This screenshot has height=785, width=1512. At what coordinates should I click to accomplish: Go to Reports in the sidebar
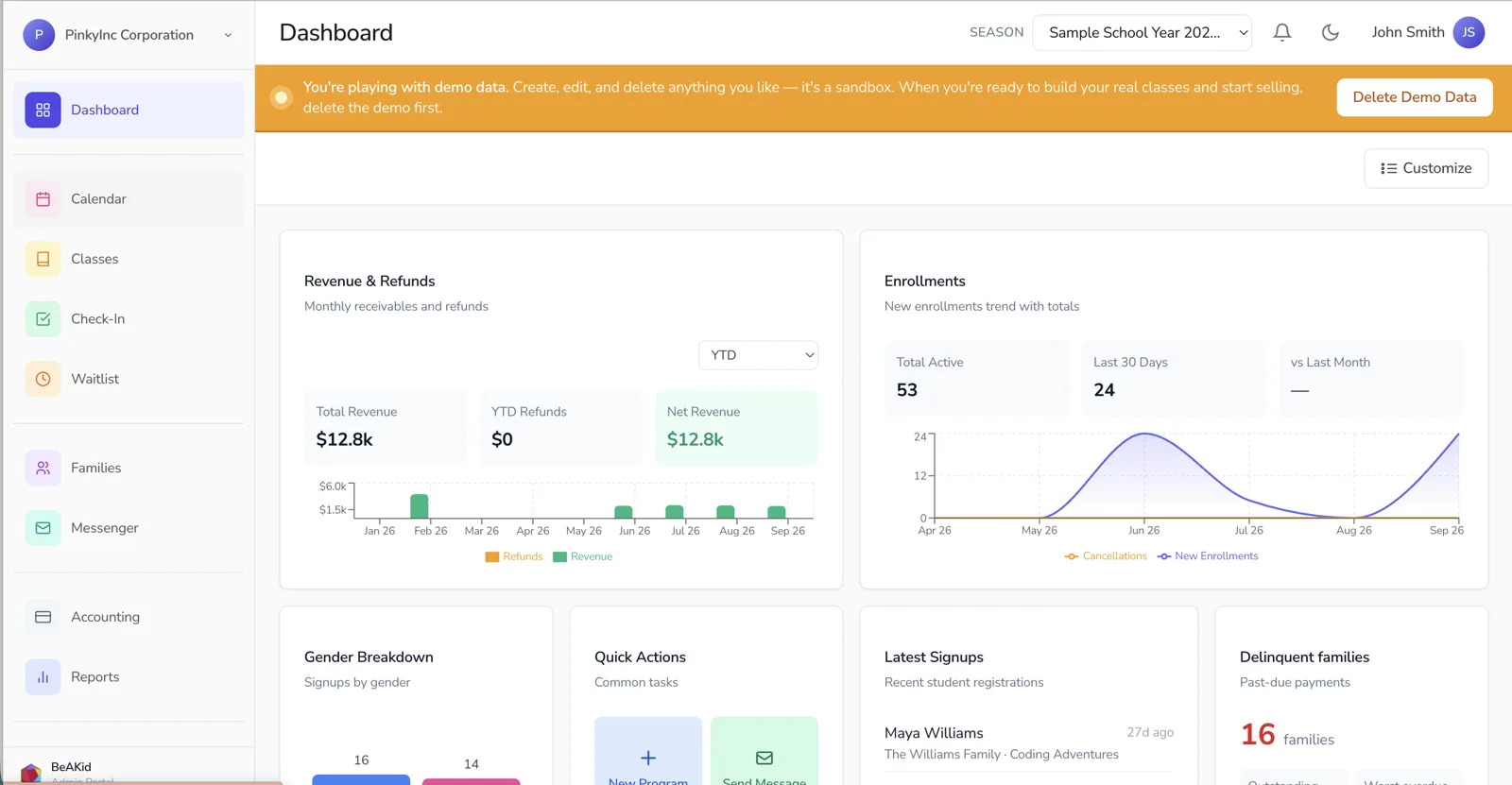pyautogui.click(x=129, y=677)
